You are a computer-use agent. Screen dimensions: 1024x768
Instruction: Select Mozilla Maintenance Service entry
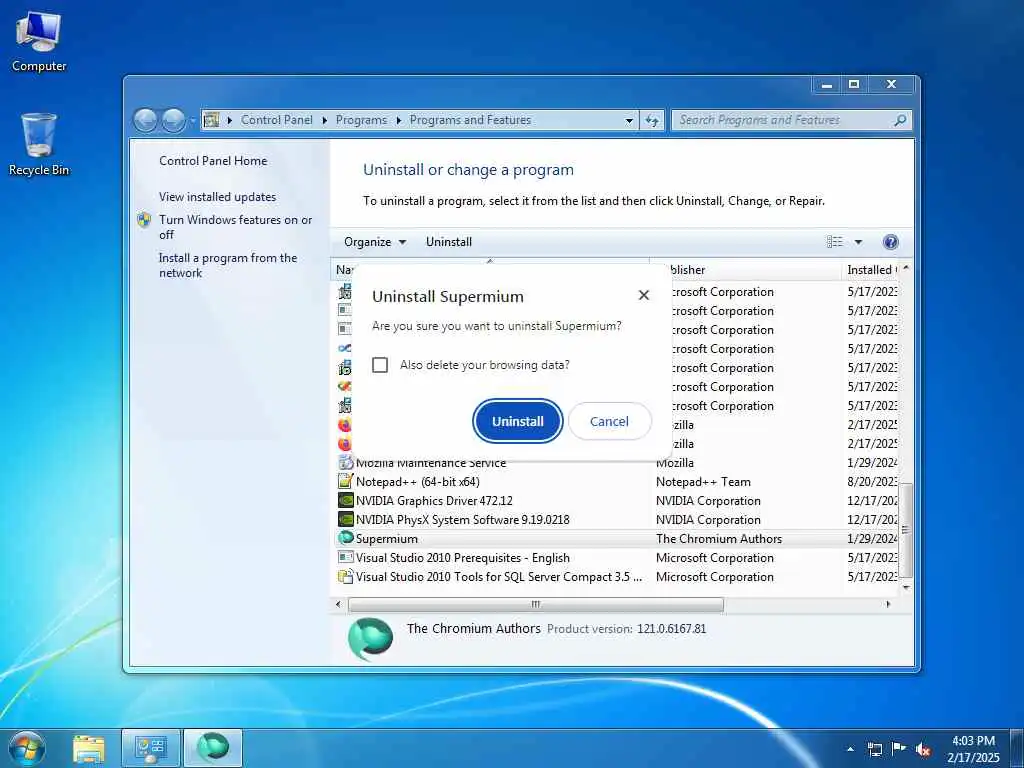431,463
